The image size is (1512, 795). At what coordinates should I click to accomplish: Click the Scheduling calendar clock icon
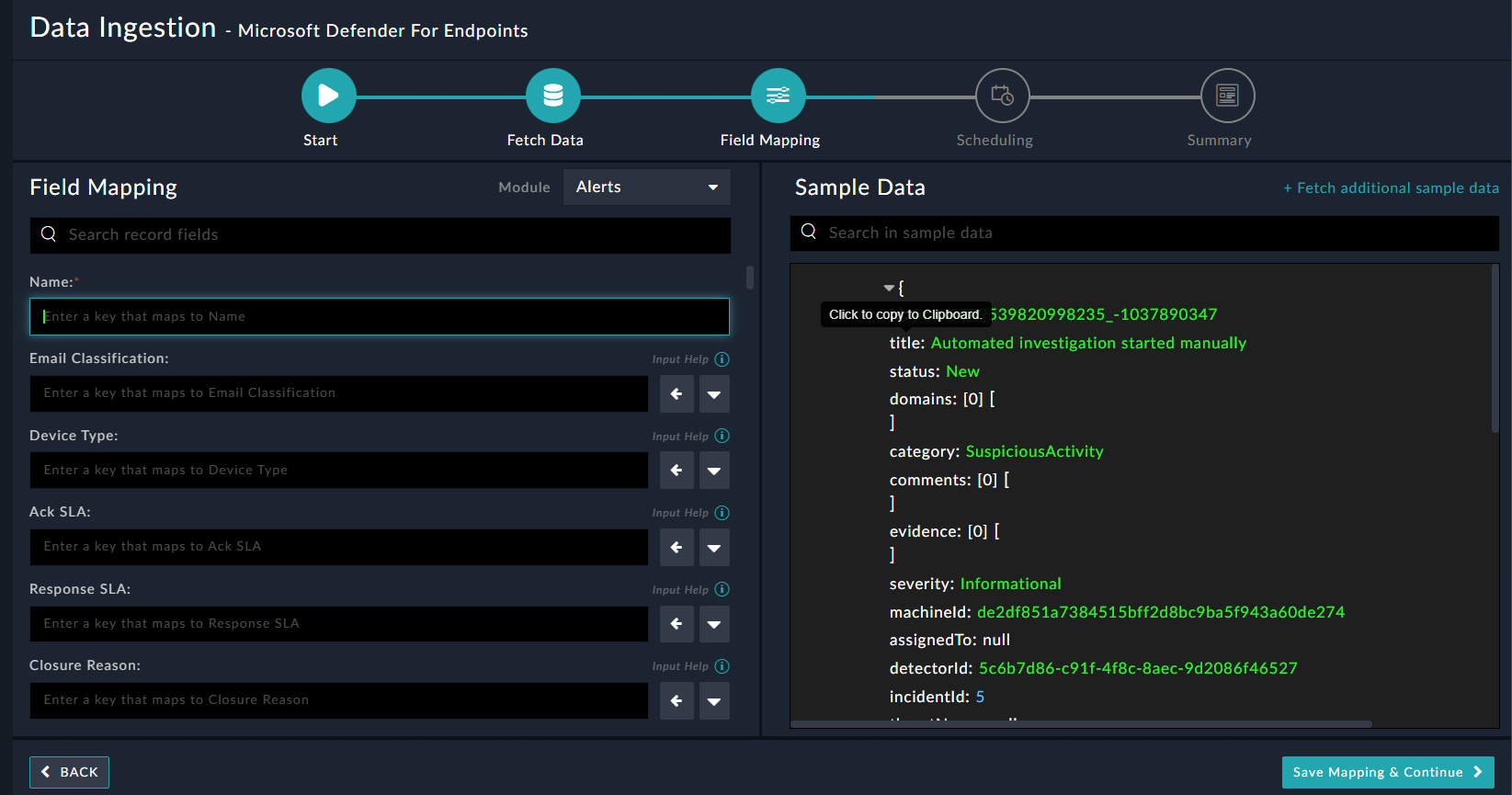point(1002,96)
